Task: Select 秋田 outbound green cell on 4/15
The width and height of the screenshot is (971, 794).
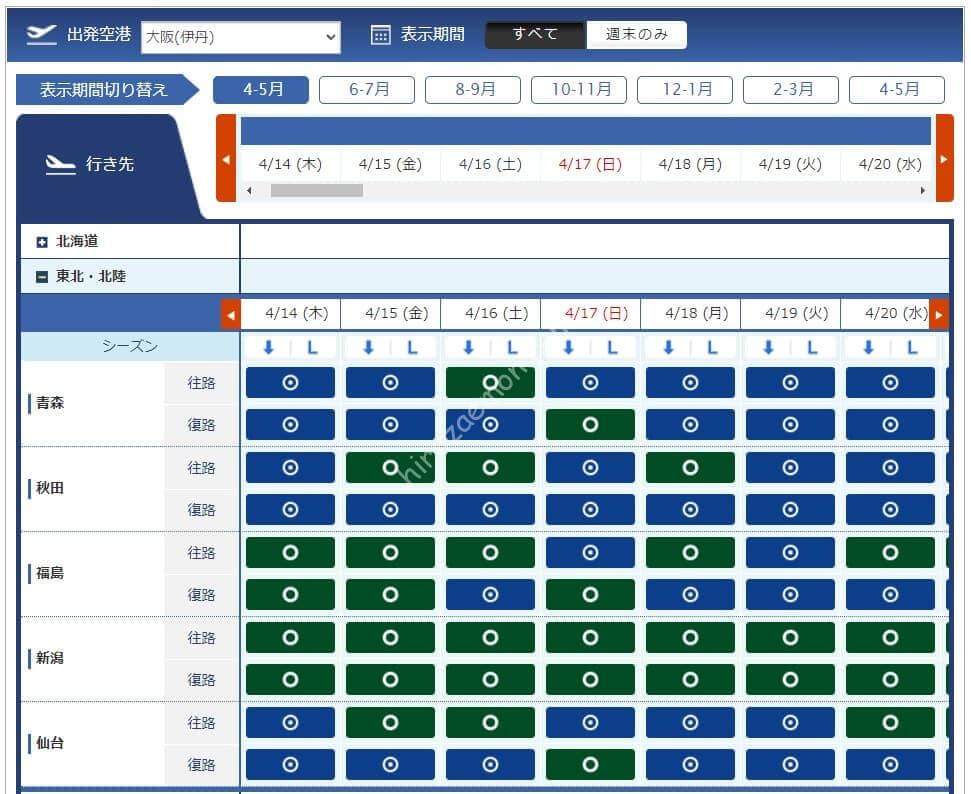Action: (x=390, y=467)
